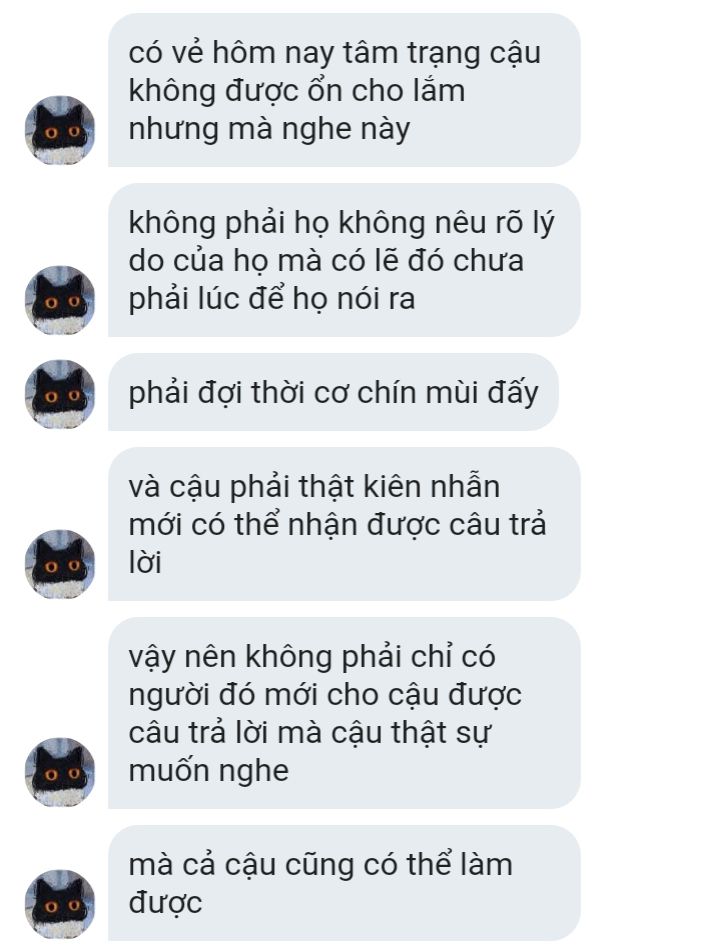720x949 pixels.
Task: Click cat avatar next to 'phải đợi thời cơ' message
Action: 60,395
